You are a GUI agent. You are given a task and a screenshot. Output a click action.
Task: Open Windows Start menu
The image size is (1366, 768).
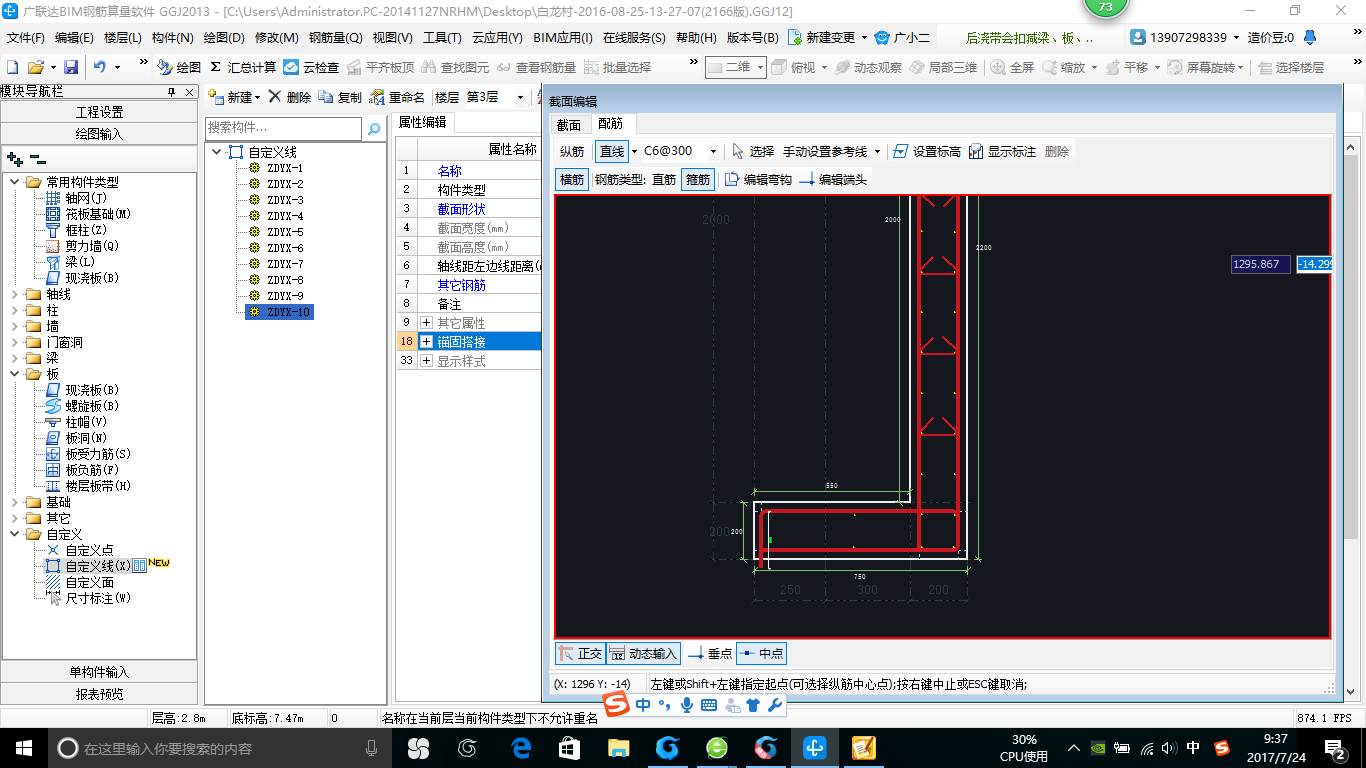pyautogui.click(x=24, y=748)
